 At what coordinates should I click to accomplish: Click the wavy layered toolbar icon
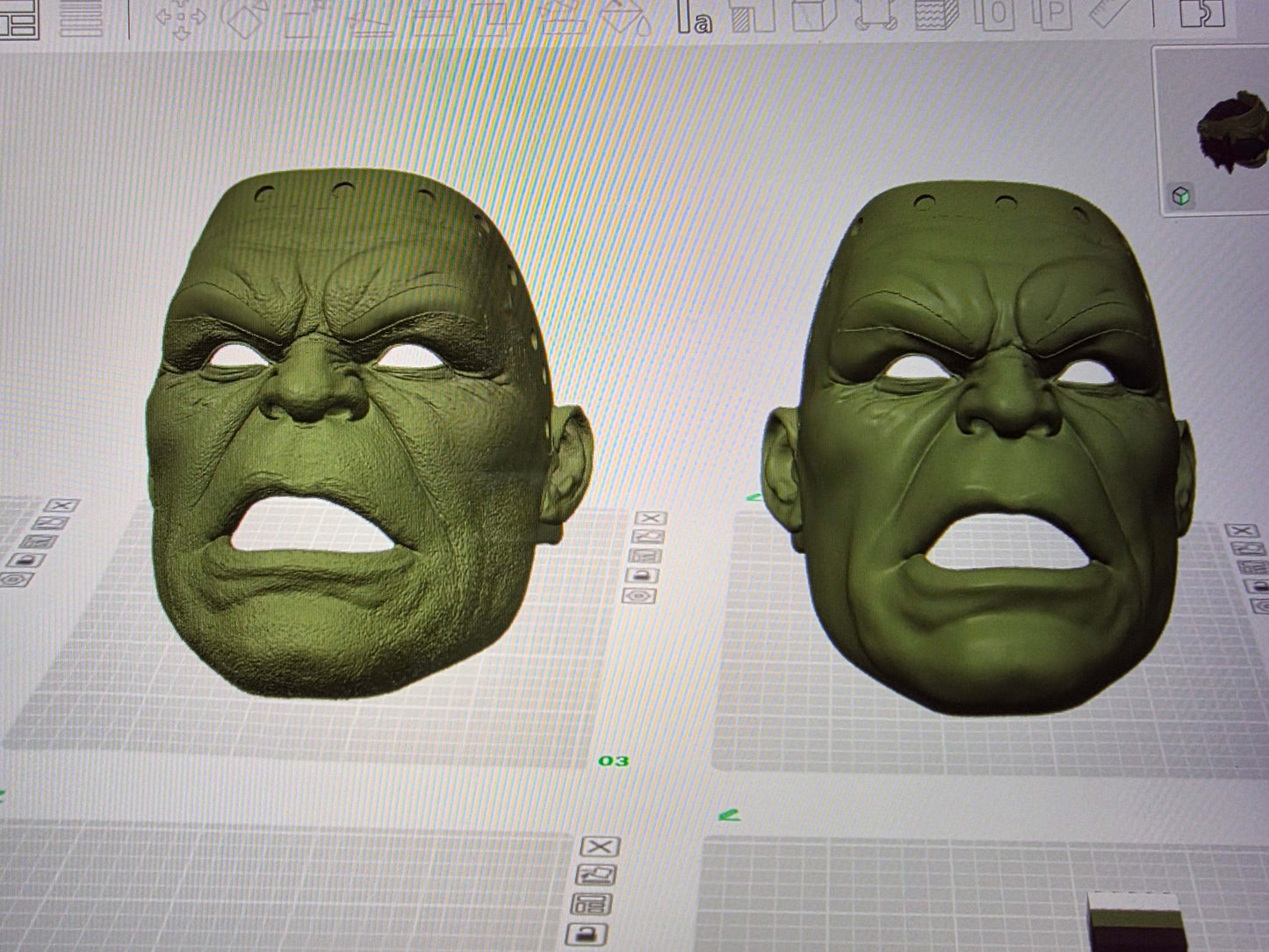click(936, 14)
